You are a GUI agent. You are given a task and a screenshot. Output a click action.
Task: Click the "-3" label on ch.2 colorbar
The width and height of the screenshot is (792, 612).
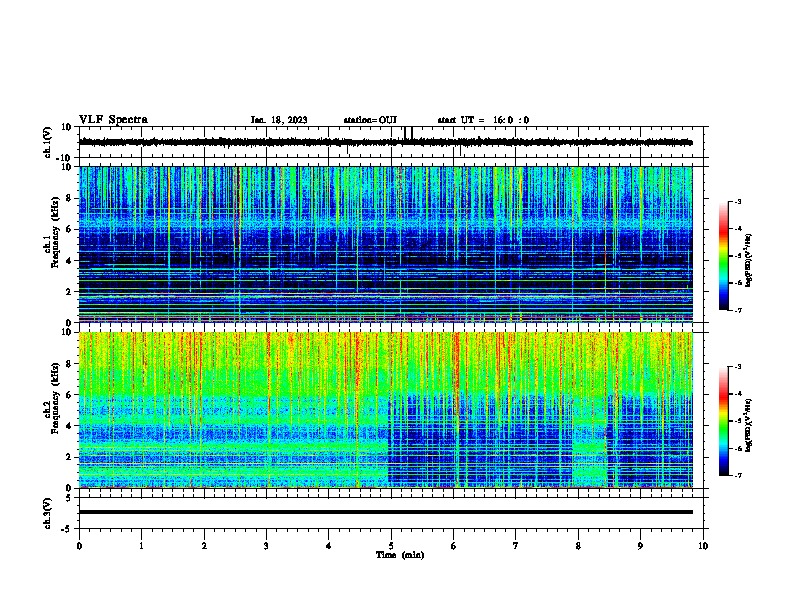(x=737, y=367)
